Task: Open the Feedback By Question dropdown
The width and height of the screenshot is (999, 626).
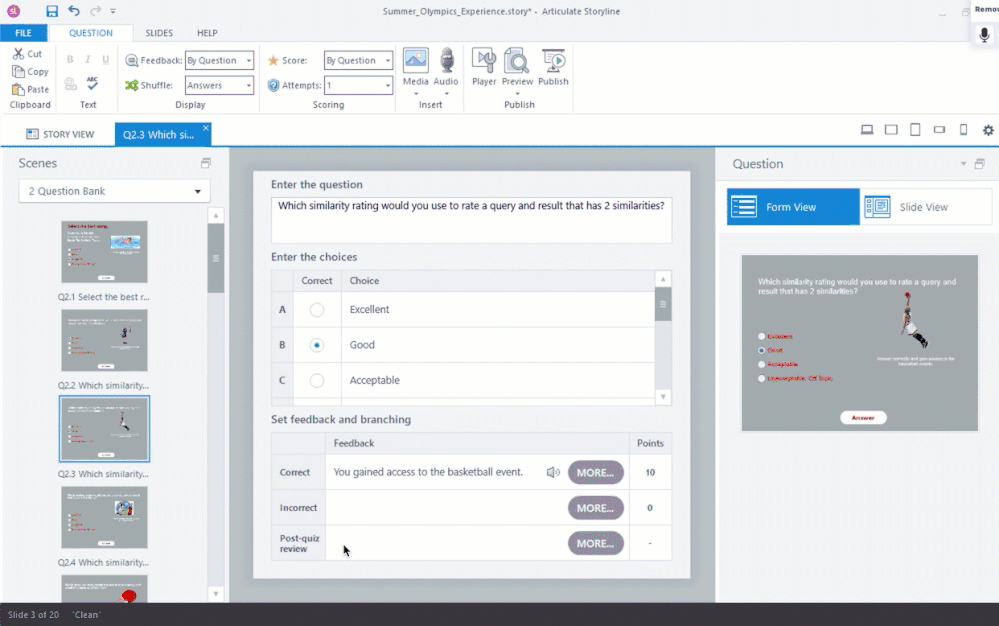Action: [x=219, y=60]
